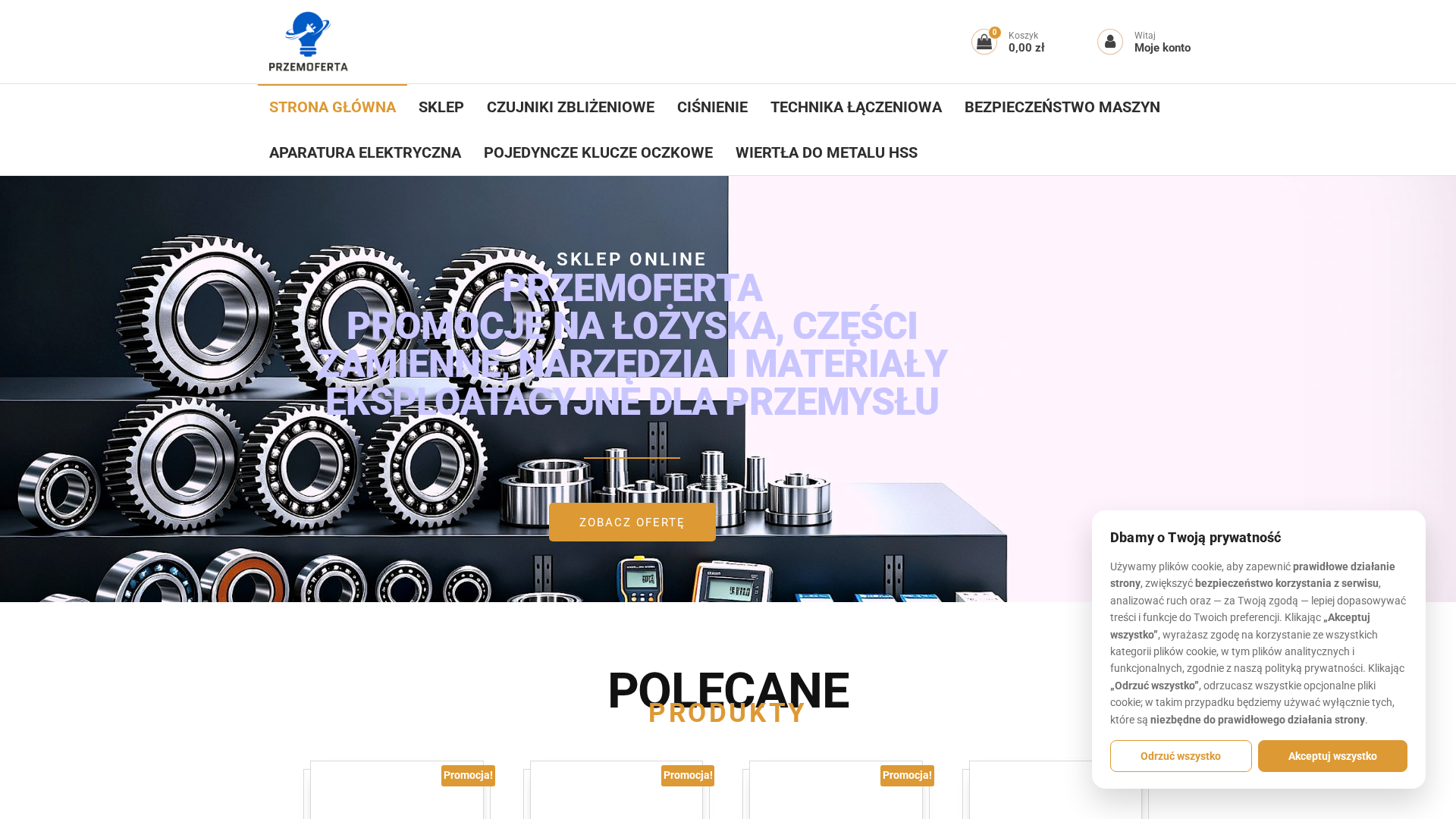Click the Sklep Online hero subtitle

[x=632, y=259]
